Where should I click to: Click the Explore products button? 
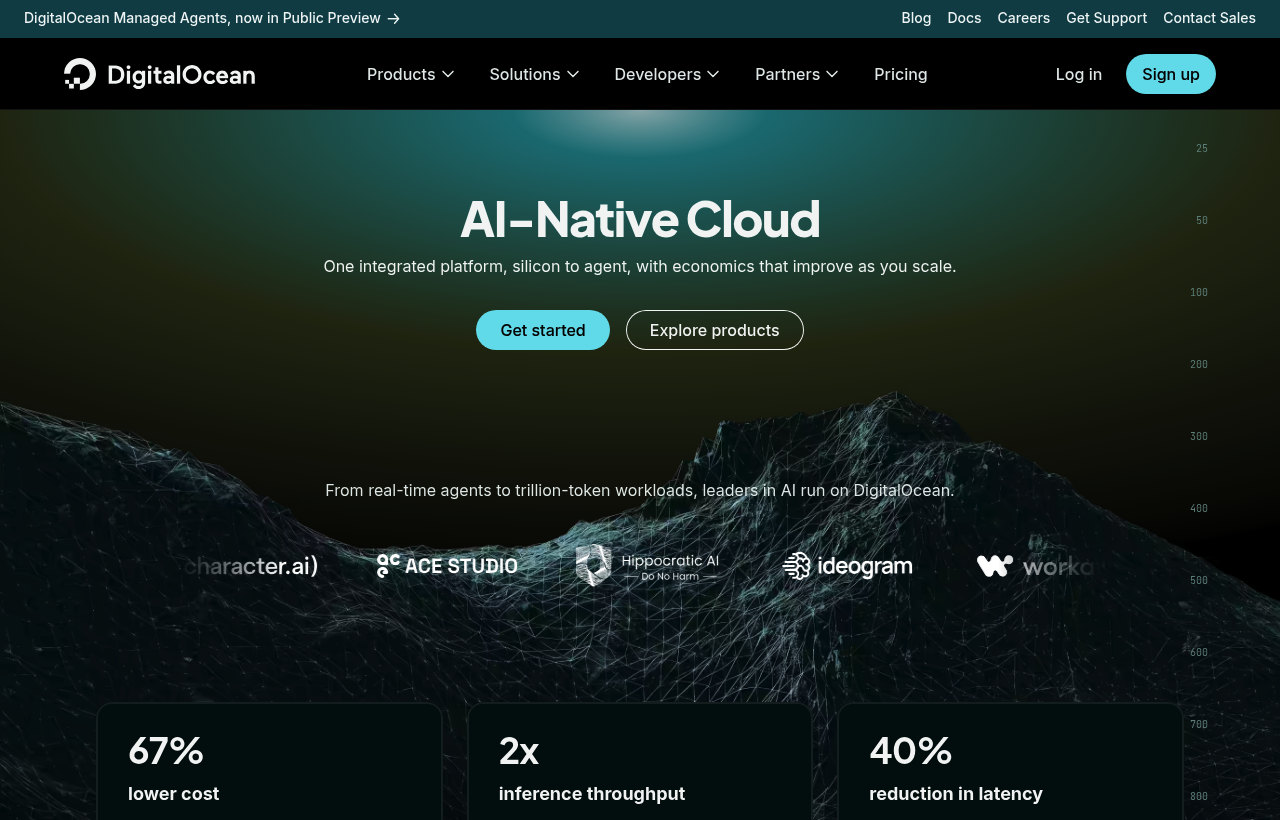(x=715, y=330)
